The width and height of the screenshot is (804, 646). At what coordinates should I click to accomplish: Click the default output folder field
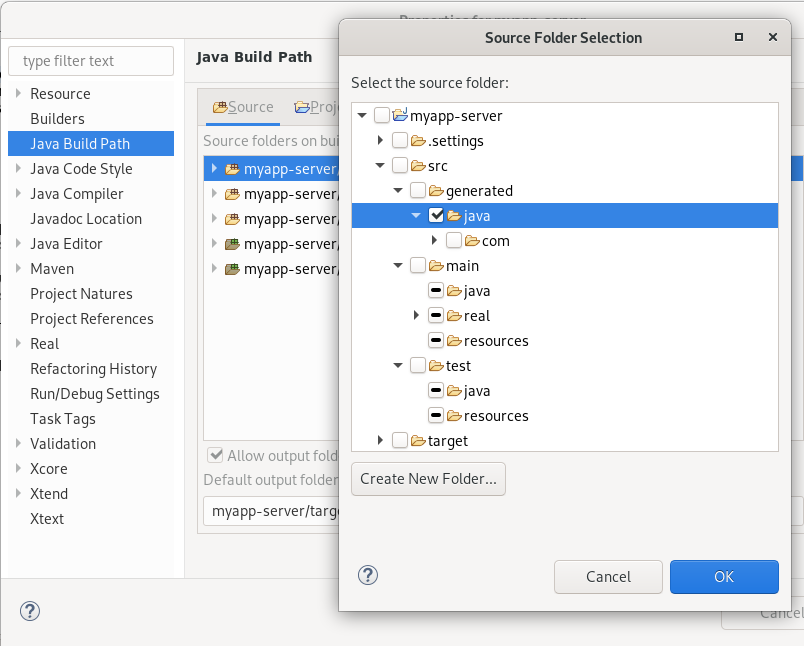pos(272,511)
